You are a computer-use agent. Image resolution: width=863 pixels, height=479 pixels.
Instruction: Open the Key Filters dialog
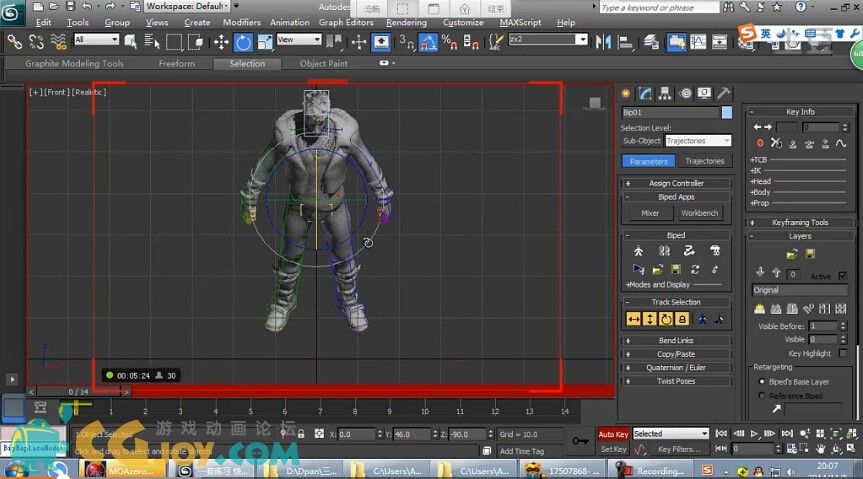[x=679, y=449]
